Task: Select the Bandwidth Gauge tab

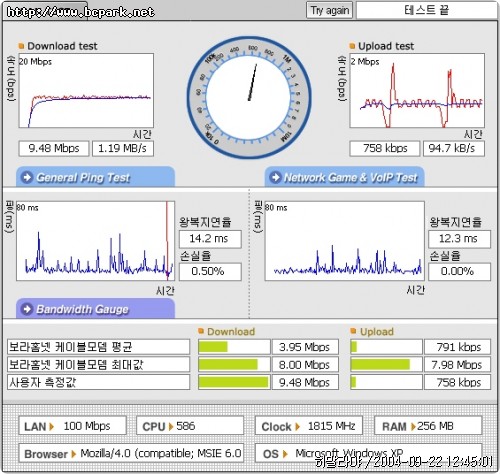Action: (95, 308)
